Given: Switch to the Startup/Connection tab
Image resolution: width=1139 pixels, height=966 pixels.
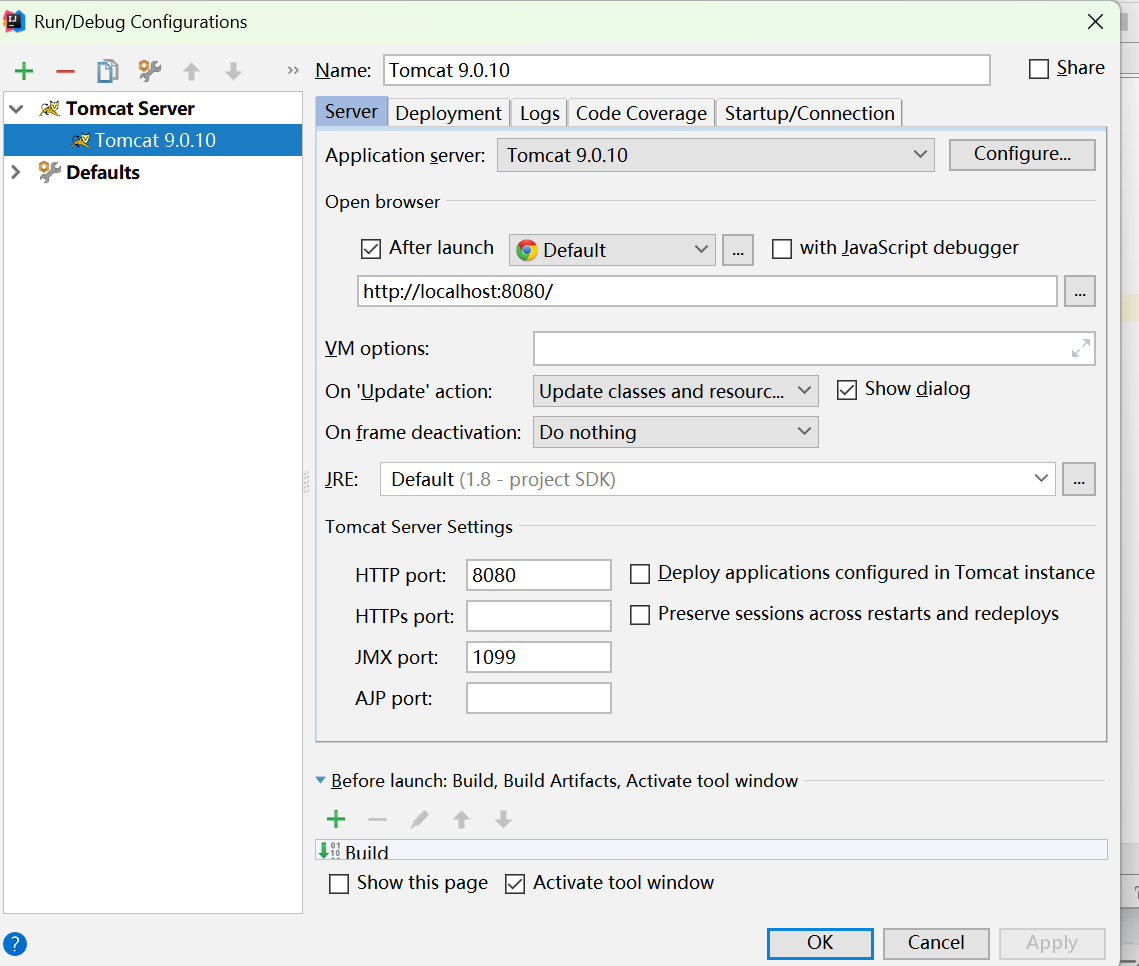Looking at the screenshot, I should coord(809,113).
